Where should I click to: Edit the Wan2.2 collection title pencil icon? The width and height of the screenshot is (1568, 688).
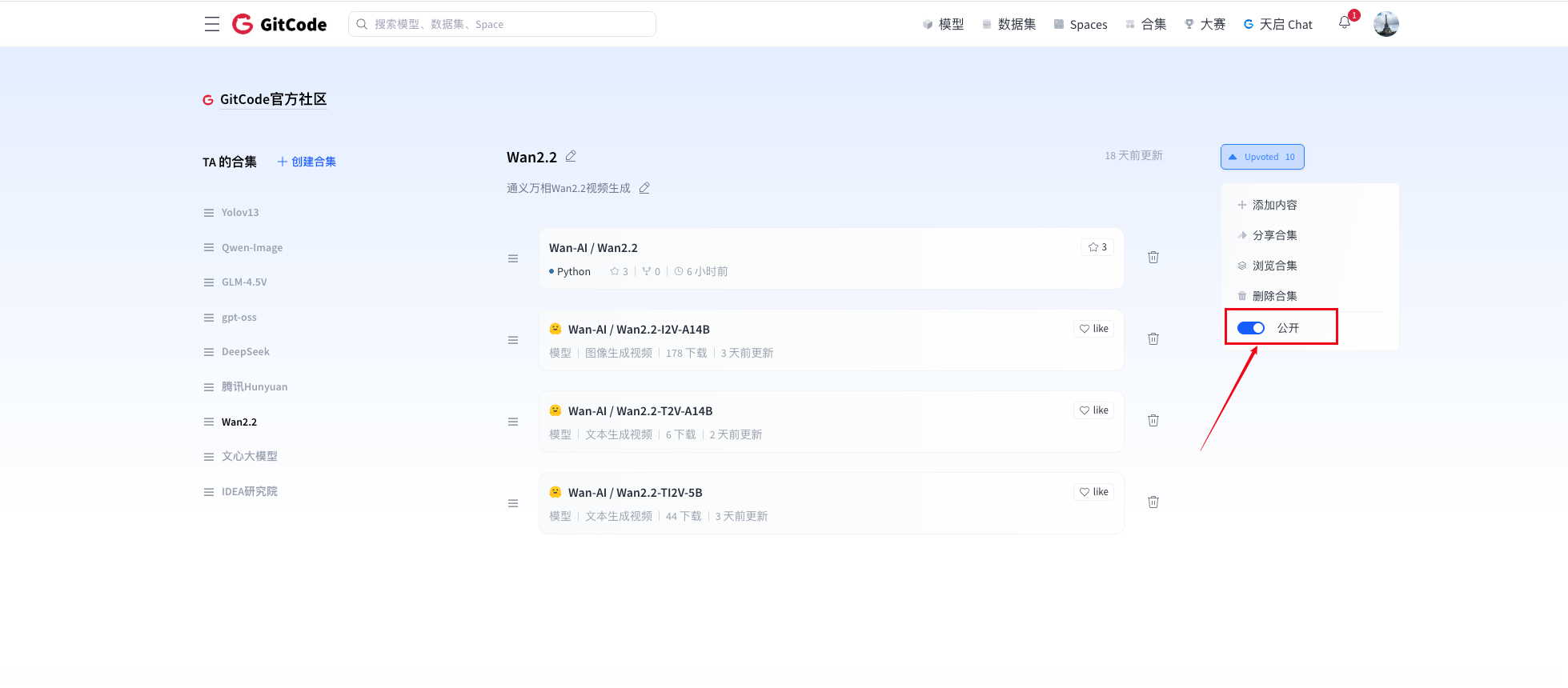(x=571, y=156)
